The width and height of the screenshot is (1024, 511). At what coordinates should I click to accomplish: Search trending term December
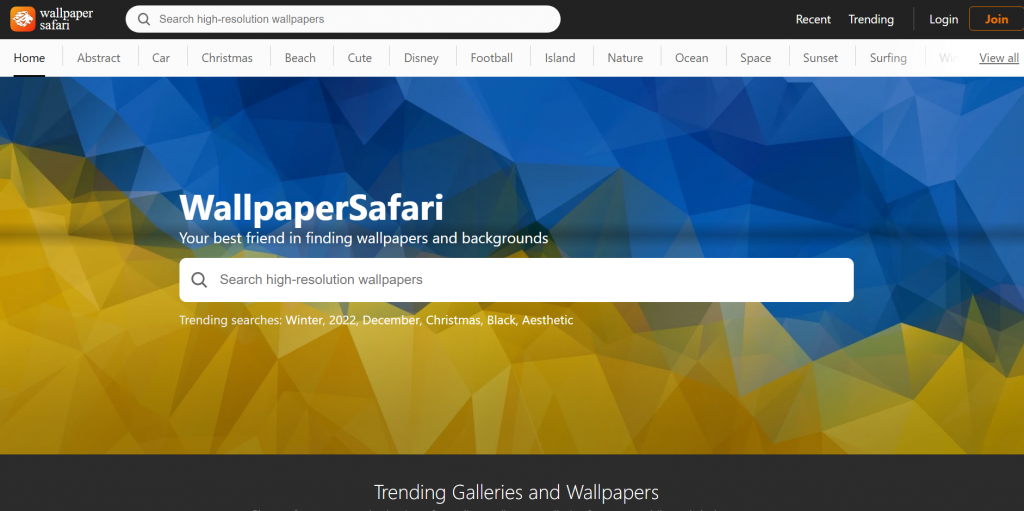pyautogui.click(x=392, y=320)
